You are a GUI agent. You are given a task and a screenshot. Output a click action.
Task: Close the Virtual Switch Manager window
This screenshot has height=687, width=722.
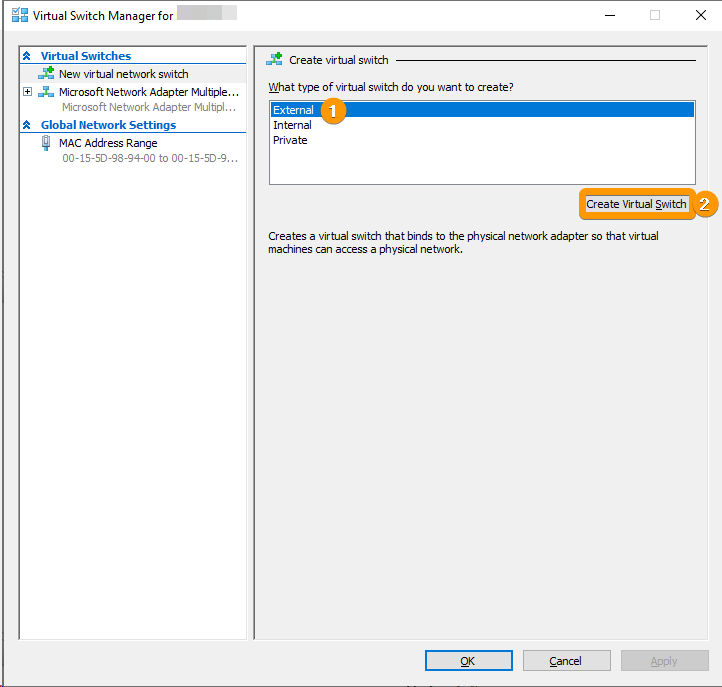700,15
